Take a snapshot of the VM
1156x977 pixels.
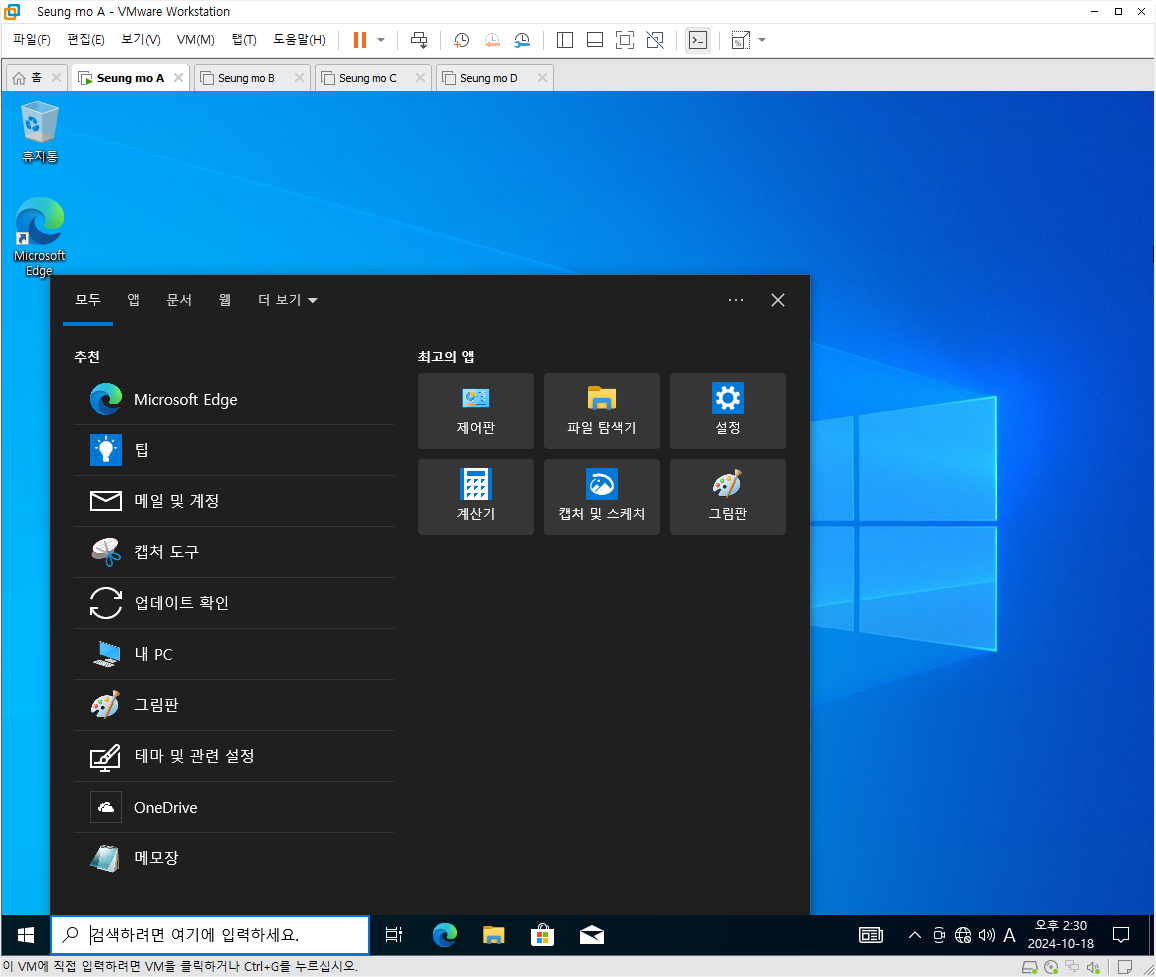[462, 40]
